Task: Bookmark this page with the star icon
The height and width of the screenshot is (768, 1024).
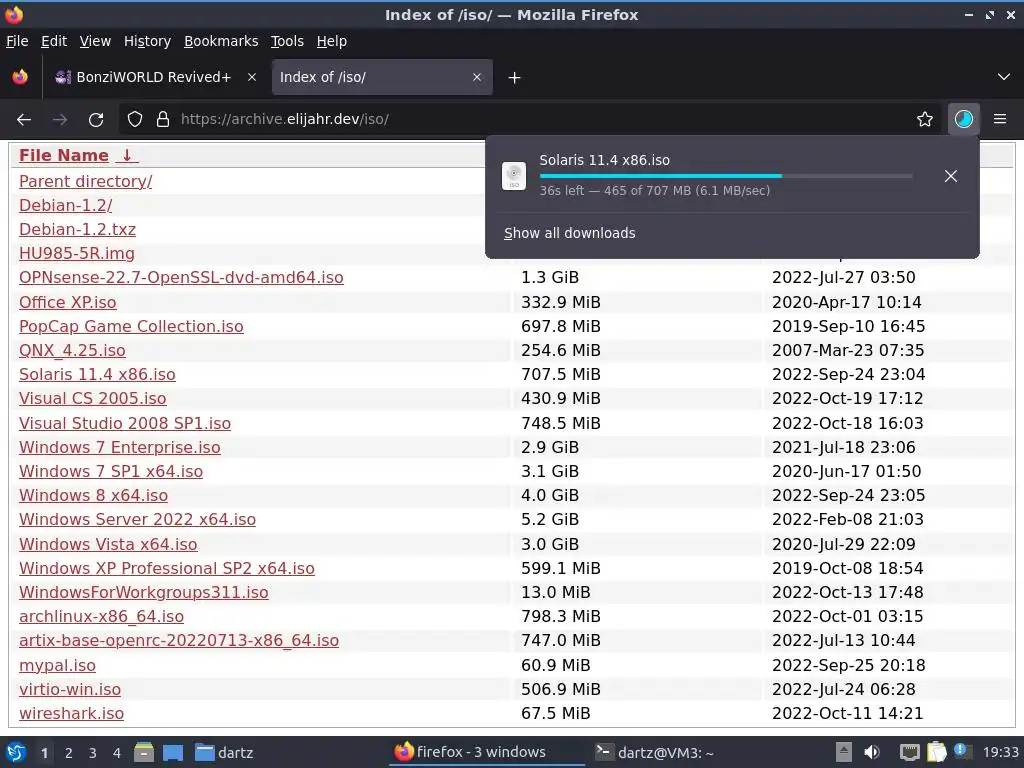Action: (x=925, y=119)
